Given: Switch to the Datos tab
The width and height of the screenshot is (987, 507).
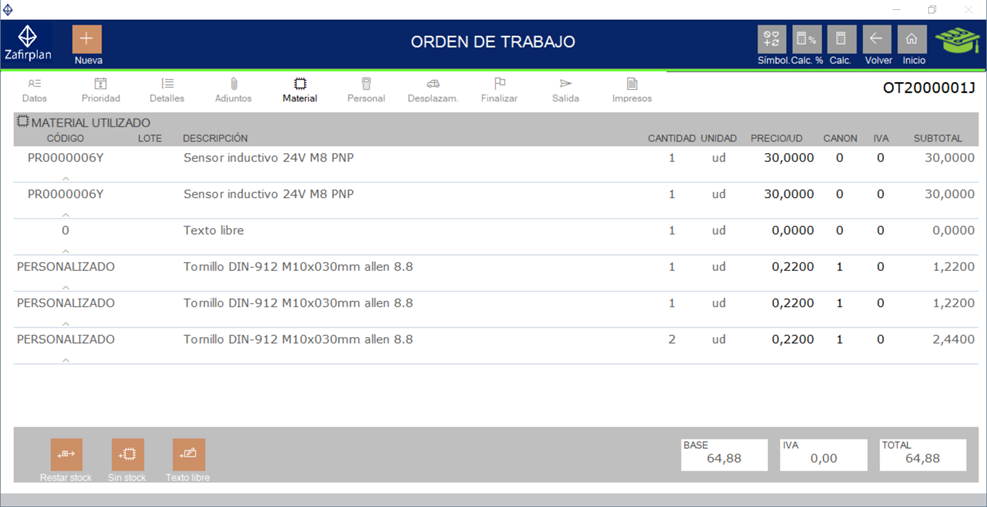Looking at the screenshot, I should 35,90.
